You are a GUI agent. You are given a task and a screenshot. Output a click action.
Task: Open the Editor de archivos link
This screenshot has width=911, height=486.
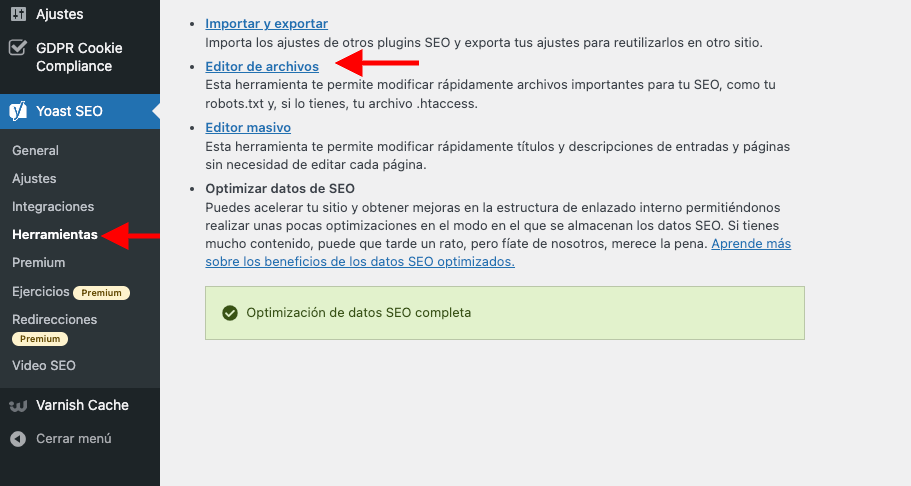point(262,66)
